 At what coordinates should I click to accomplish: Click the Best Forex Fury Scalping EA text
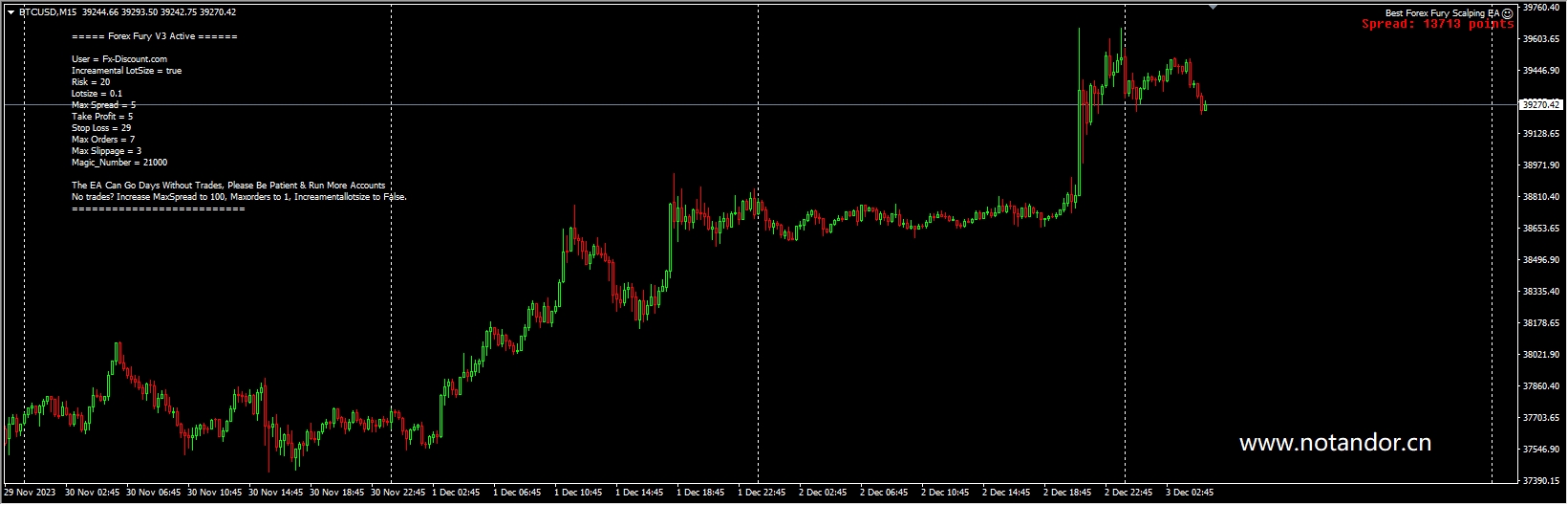[x=1442, y=13]
